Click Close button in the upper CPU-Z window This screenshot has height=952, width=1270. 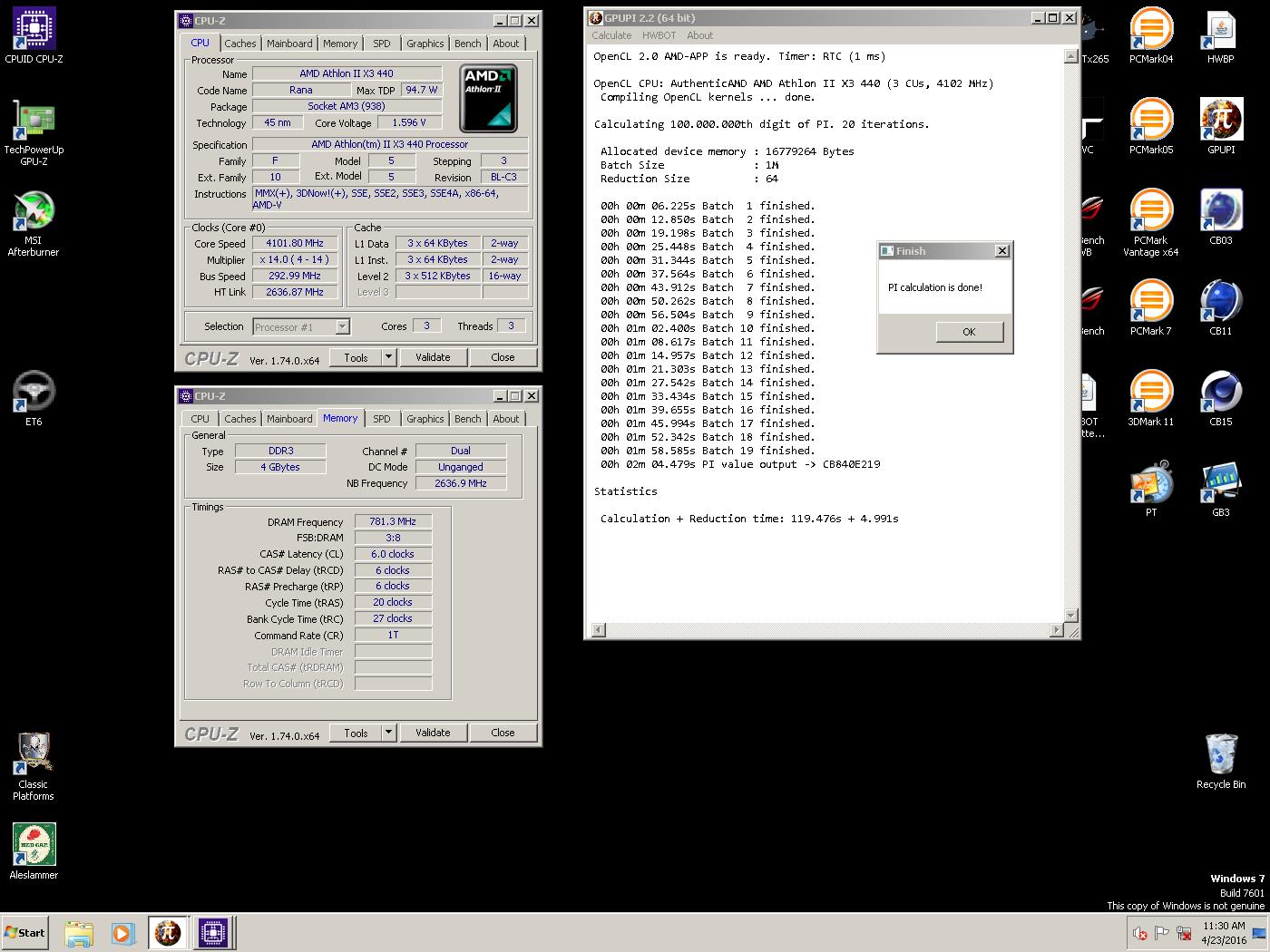coord(503,357)
